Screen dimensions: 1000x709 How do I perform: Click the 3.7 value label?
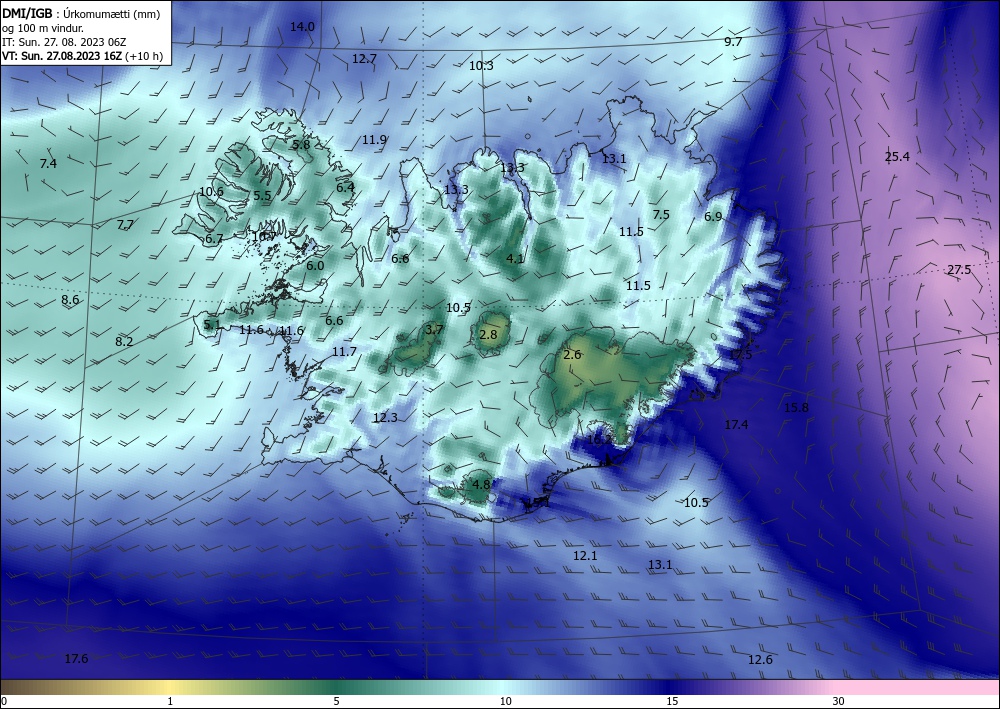[434, 330]
